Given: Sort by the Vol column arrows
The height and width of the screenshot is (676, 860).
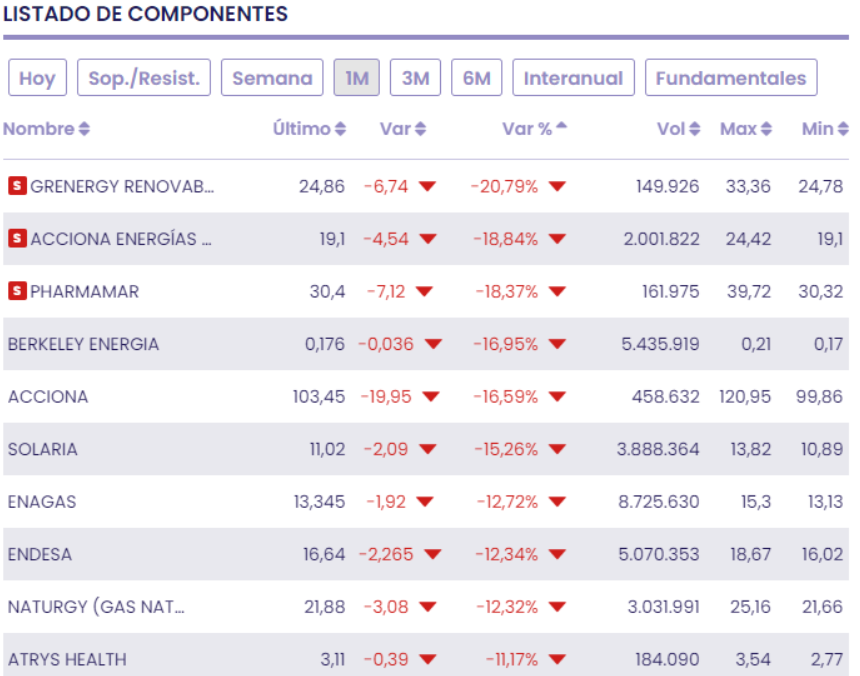Looking at the screenshot, I should [x=694, y=129].
